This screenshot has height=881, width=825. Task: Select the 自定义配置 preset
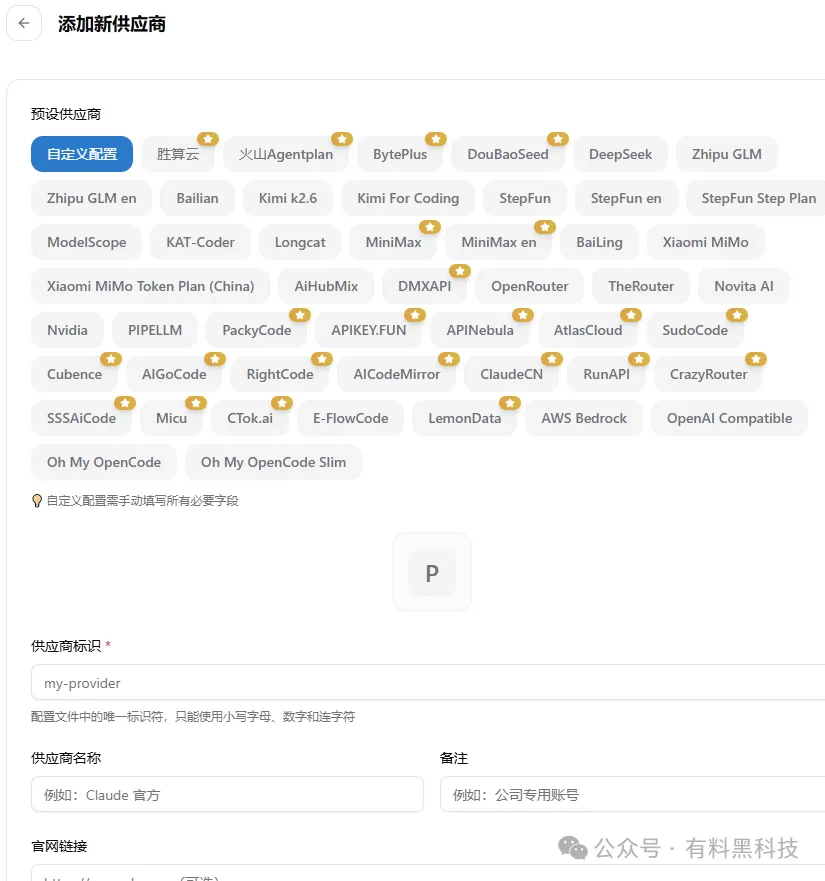82,154
